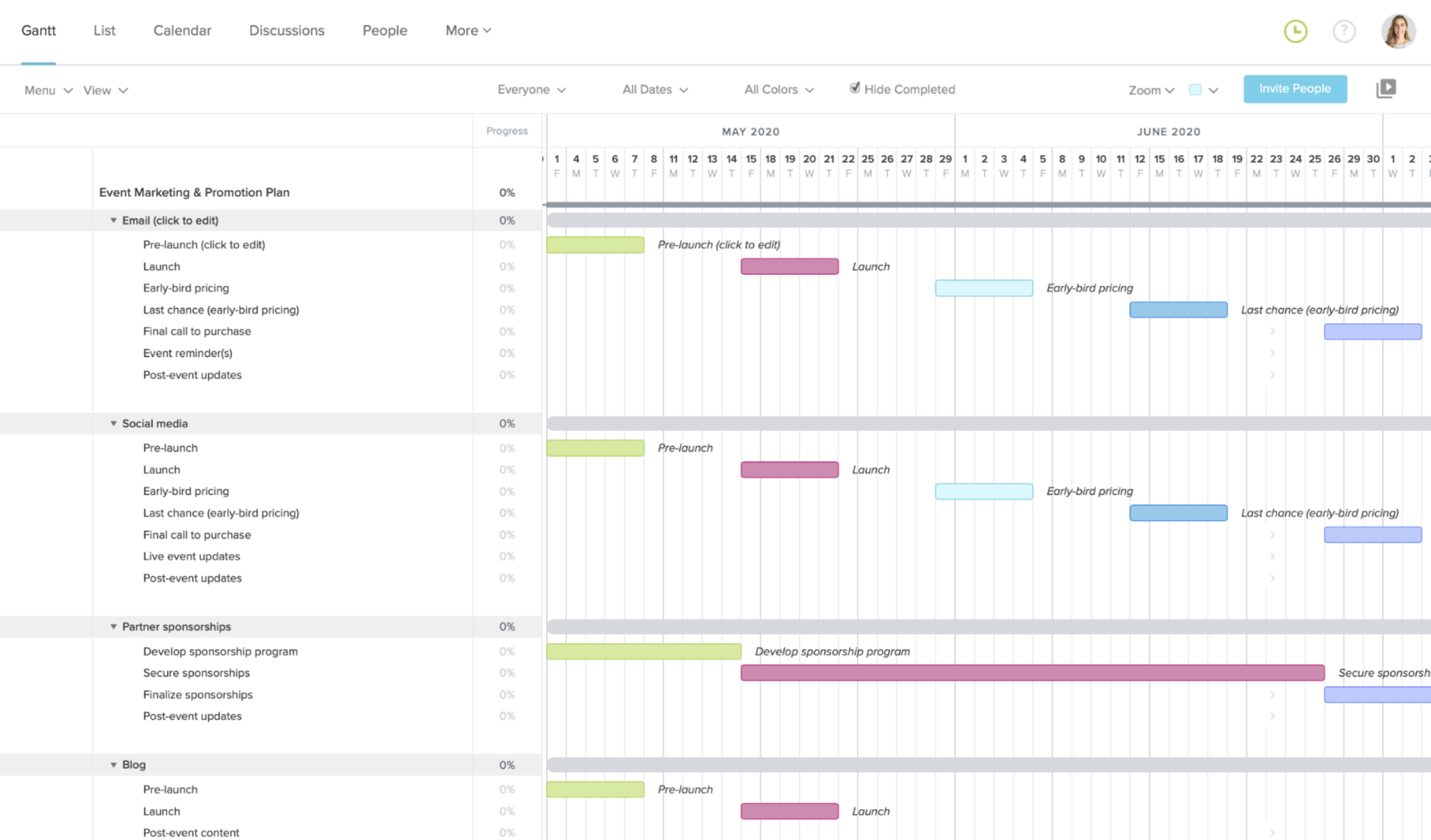Uncheck the Hide Completed checkbox
Image resolution: width=1431 pixels, height=840 pixels.
855,87
